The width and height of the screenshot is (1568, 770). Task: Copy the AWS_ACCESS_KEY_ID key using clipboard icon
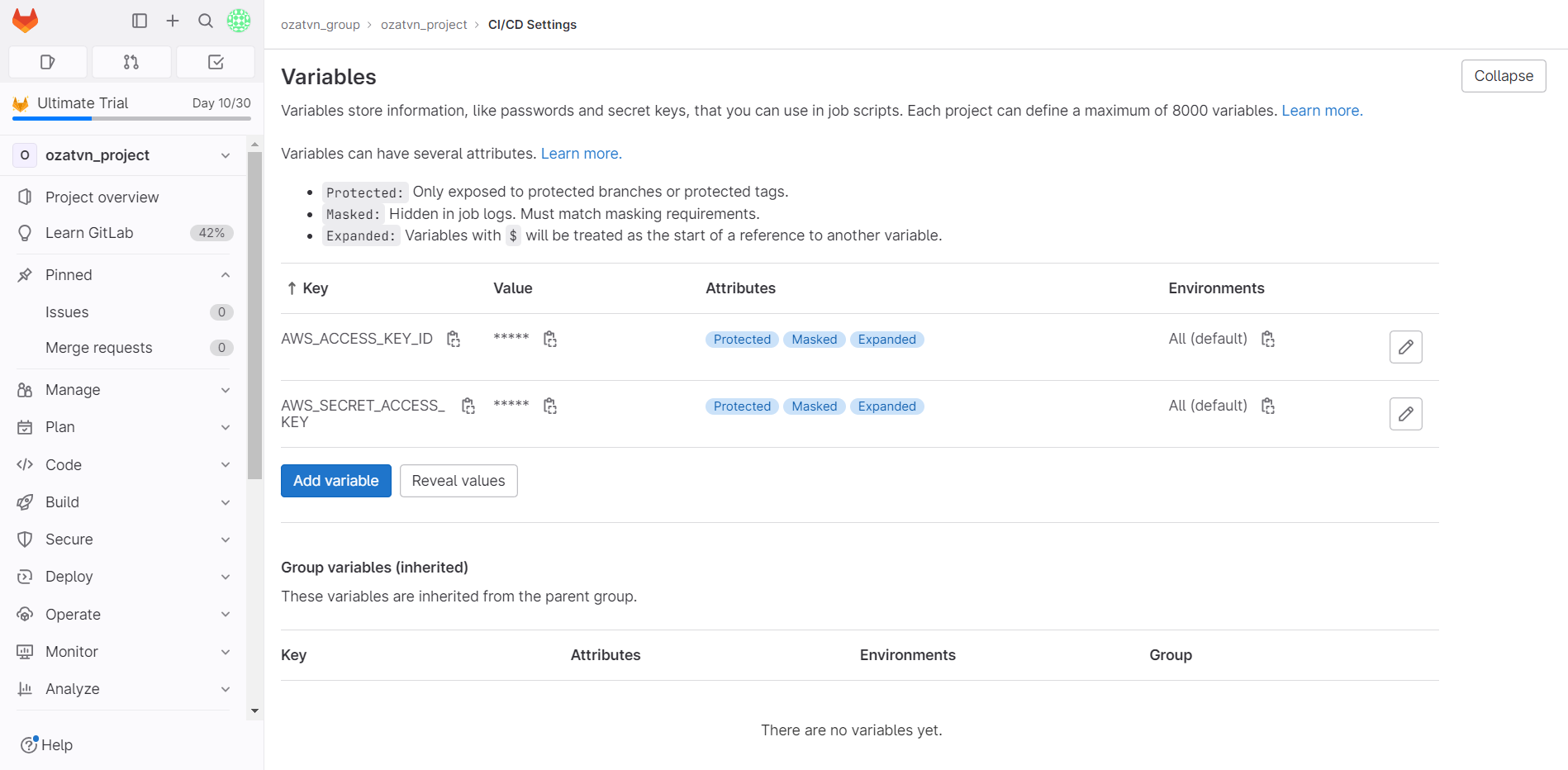click(453, 339)
